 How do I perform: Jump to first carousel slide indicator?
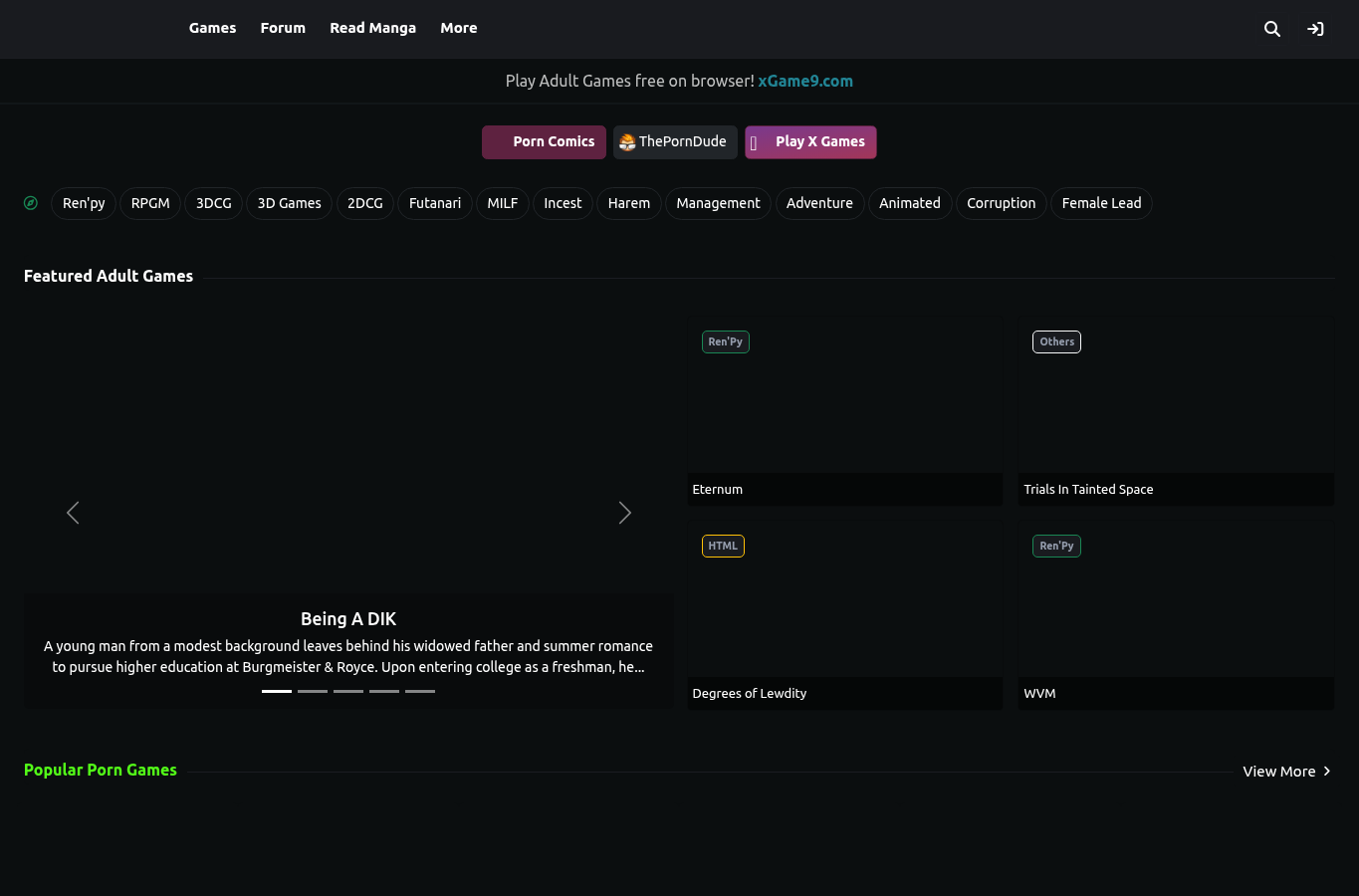(277, 691)
